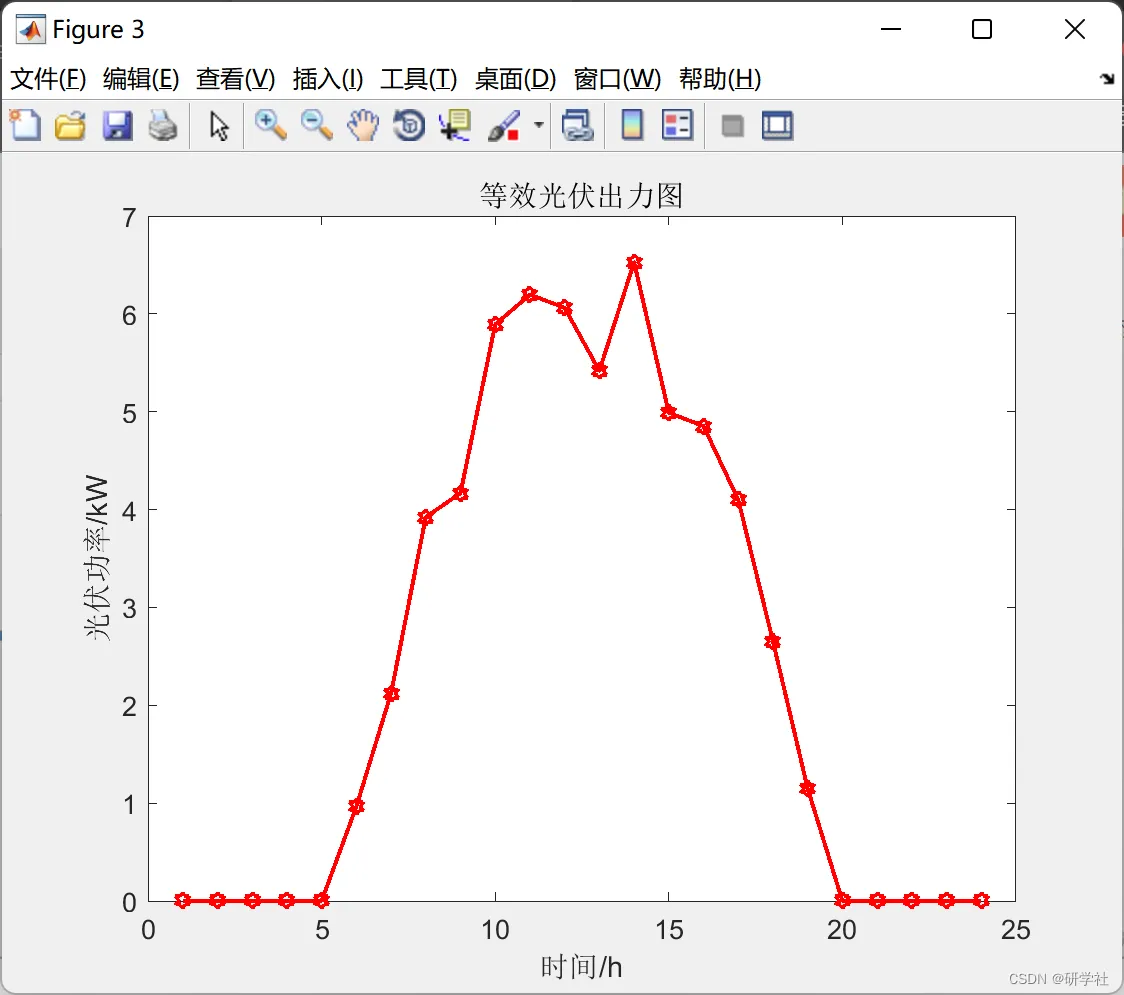1124x995 pixels.
Task: Open the 窗口(W) menu
Action: [x=617, y=79]
